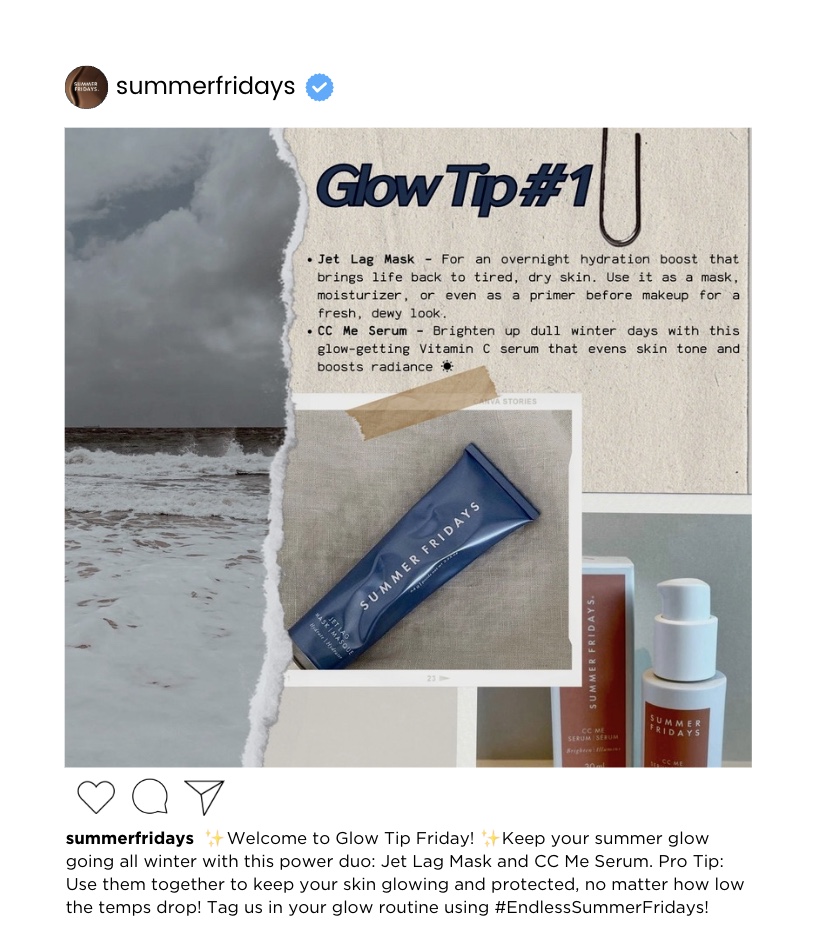Screen dimensions: 818x932
Task: Click the paperclip graphic on the post
Action: pyautogui.click(x=622, y=187)
